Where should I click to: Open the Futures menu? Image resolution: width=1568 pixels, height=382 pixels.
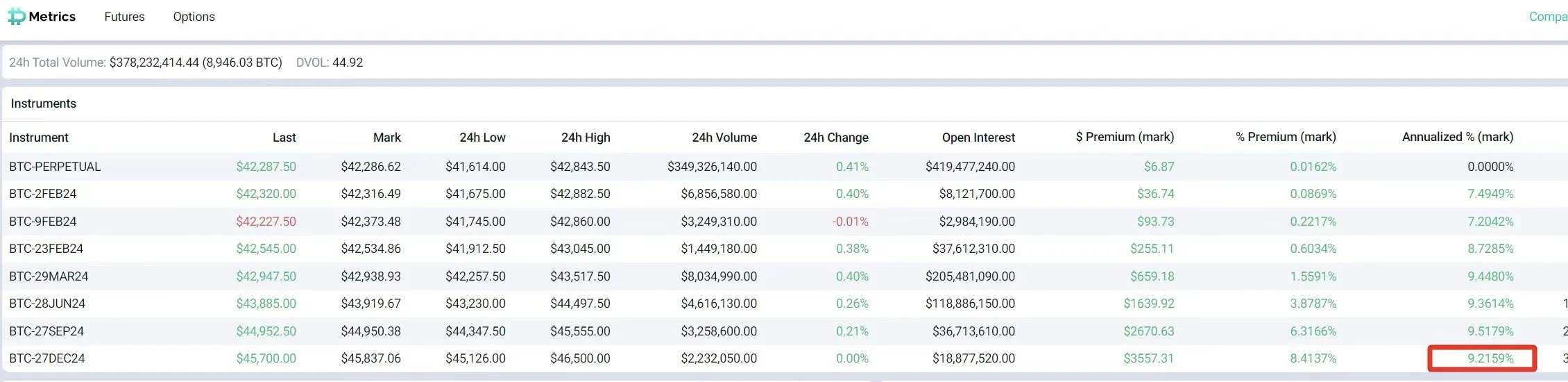pyautogui.click(x=124, y=17)
